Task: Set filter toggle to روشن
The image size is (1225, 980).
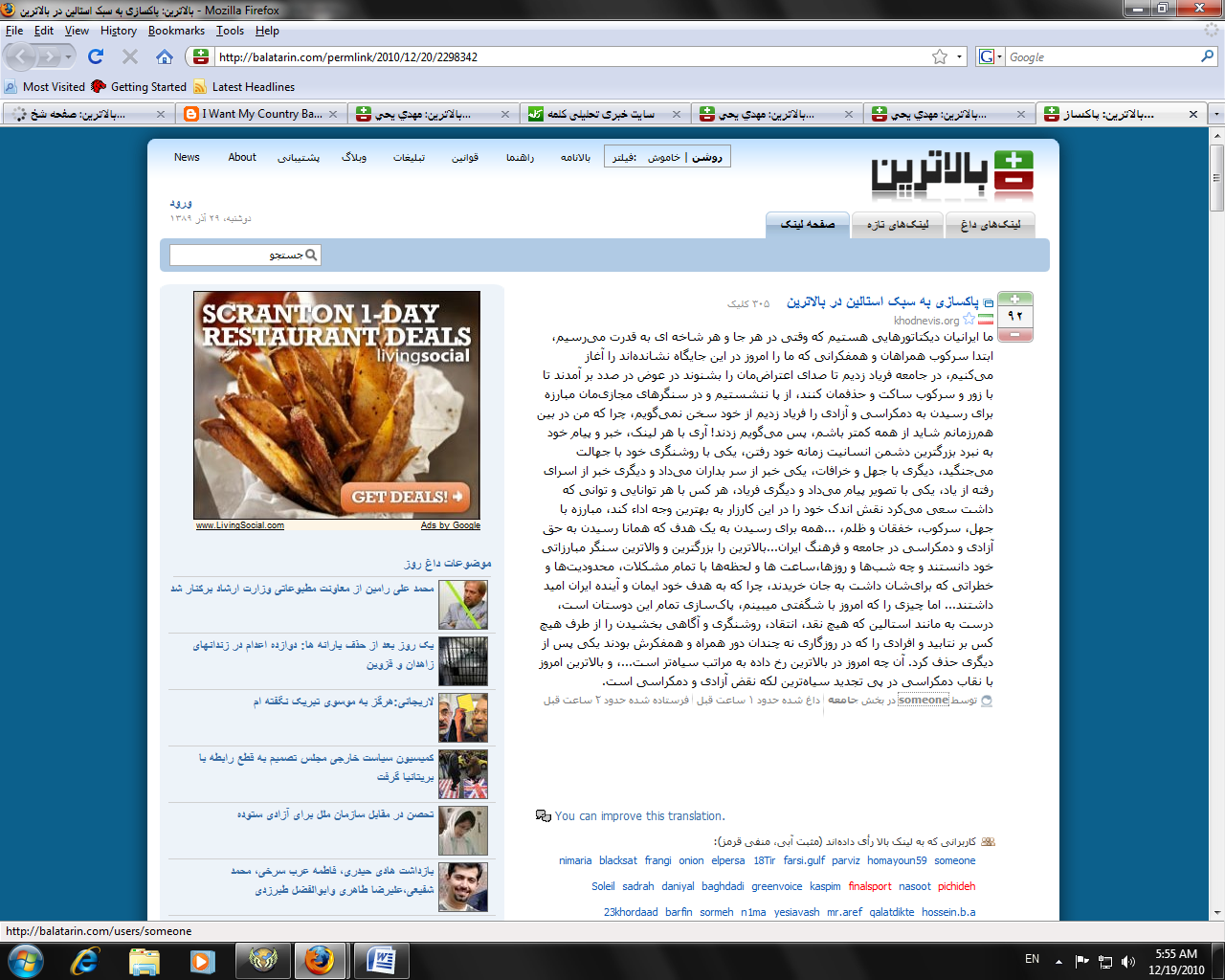Action: [x=707, y=157]
